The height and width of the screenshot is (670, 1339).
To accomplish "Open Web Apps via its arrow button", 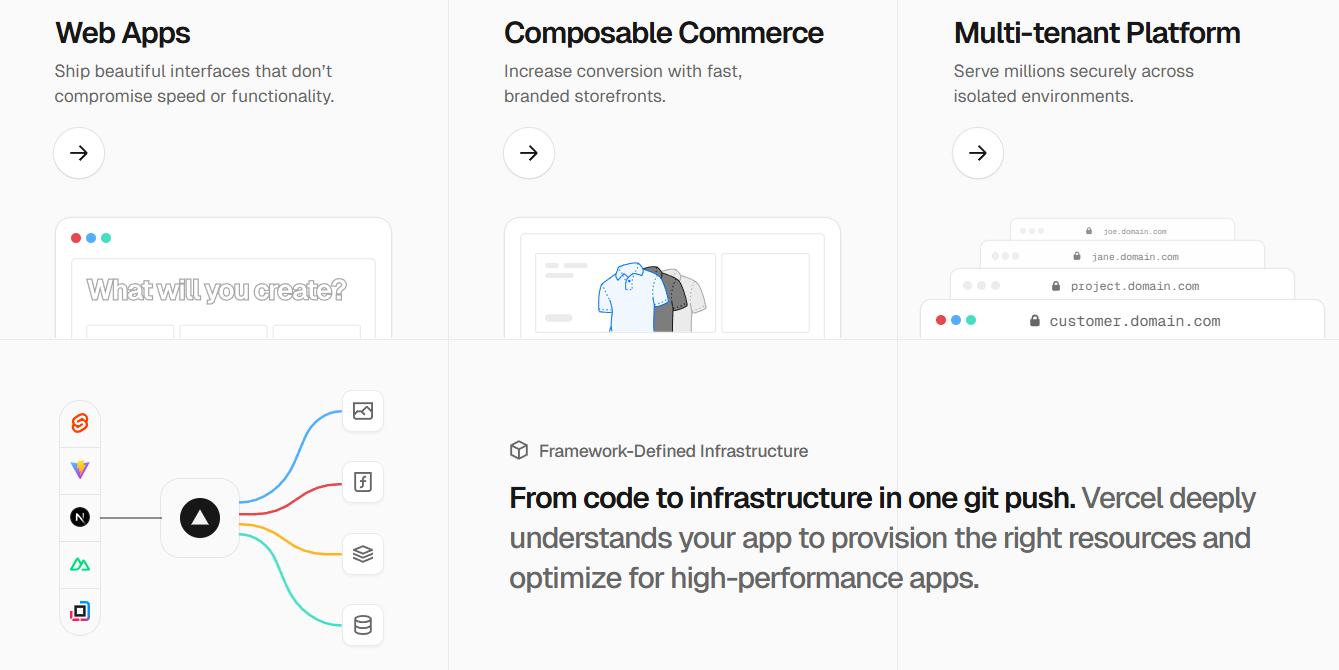I will point(79,153).
